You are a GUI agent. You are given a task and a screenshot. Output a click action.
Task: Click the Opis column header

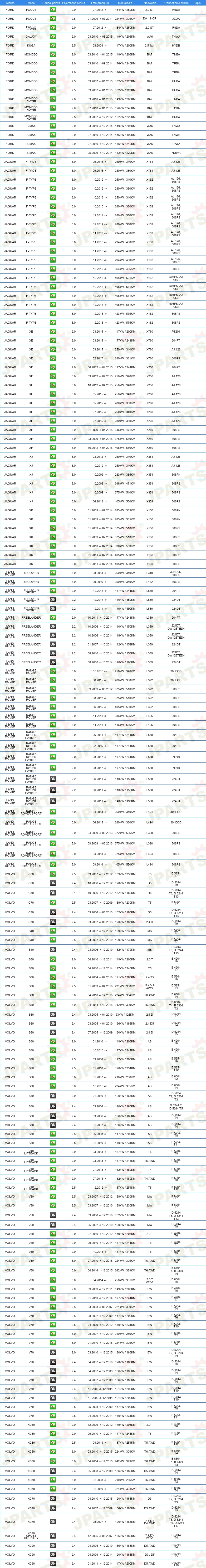[198, 3]
